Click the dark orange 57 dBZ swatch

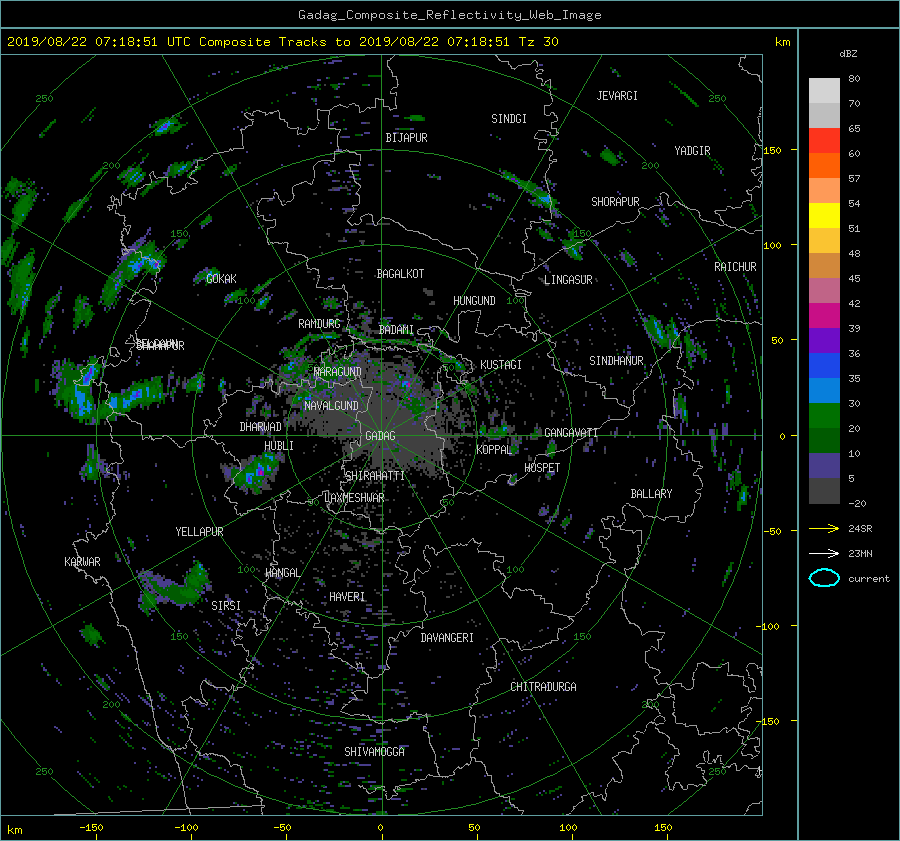(824, 165)
